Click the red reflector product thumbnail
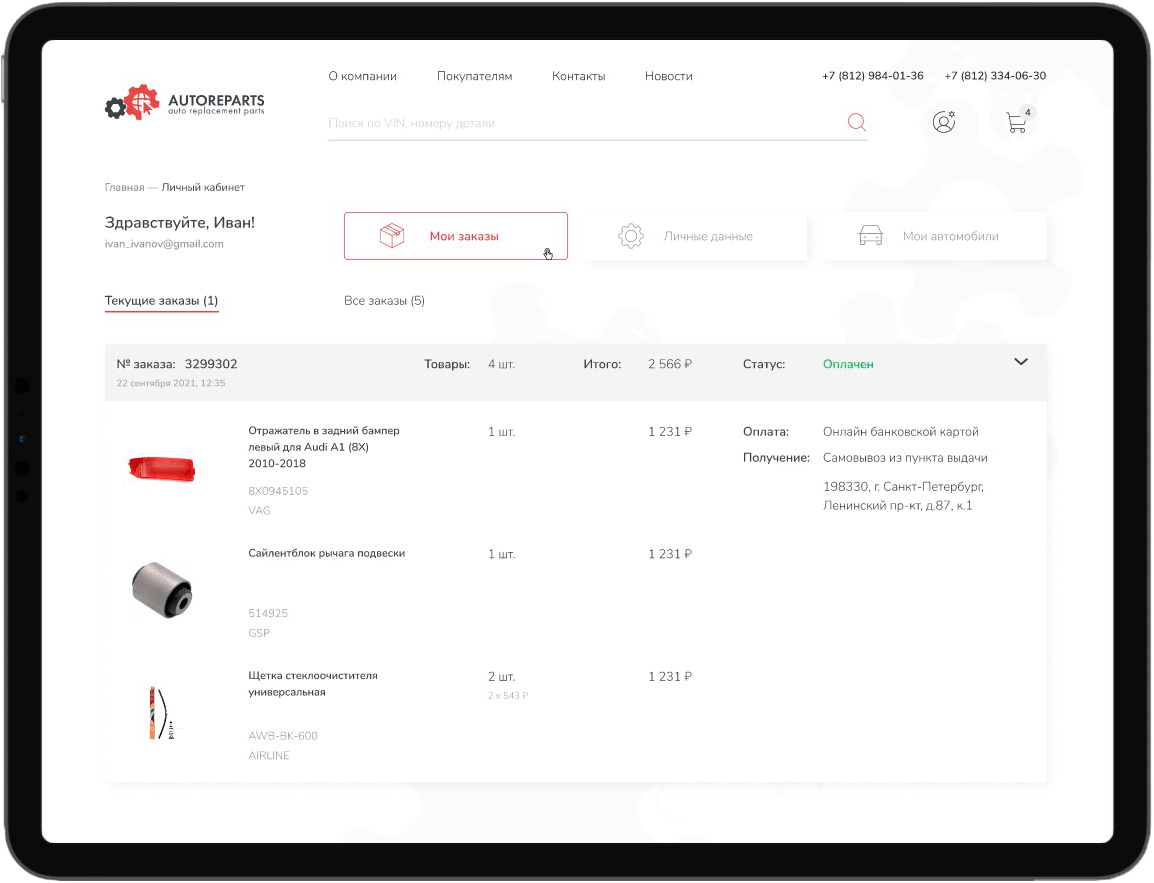The height and width of the screenshot is (883, 1154). [162, 469]
